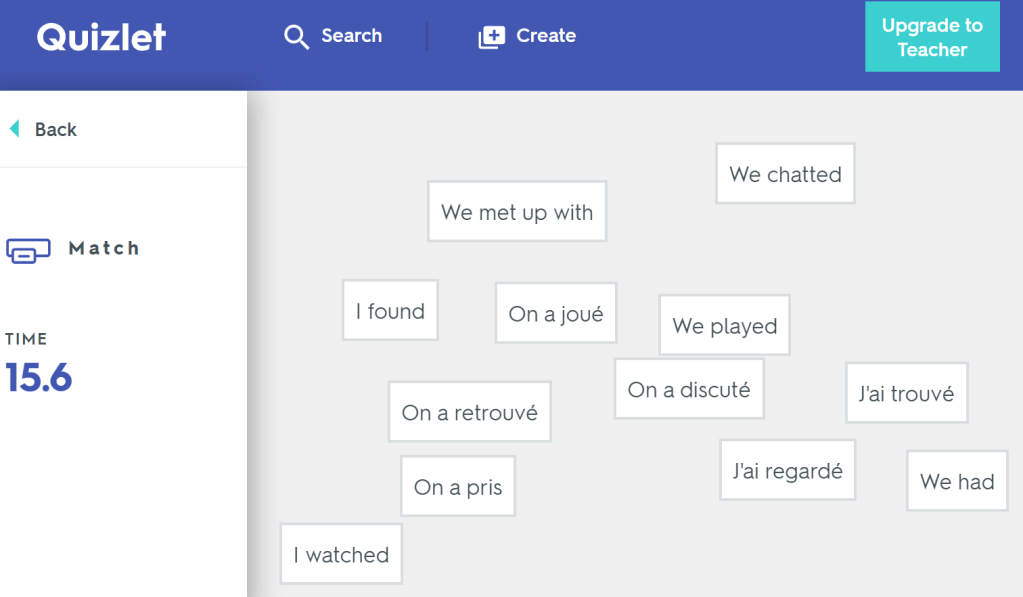The width and height of the screenshot is (1023, 597).
Task: Select the Match mode label
Action: coord(103,249)
